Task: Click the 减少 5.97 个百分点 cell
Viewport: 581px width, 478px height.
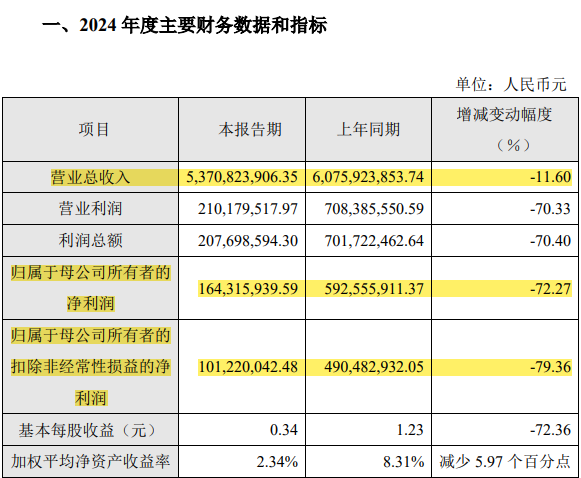Action: point(505,462)
